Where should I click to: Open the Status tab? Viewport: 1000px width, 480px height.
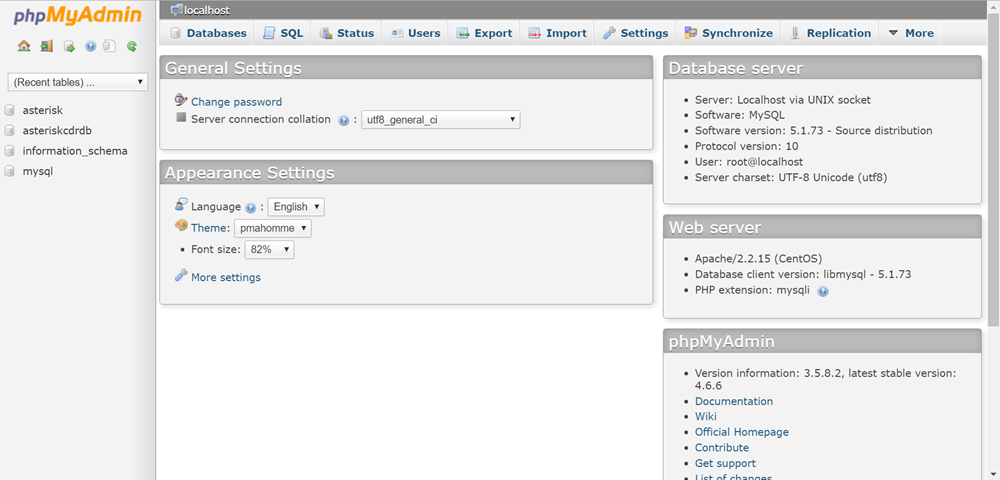click(346, 33)
